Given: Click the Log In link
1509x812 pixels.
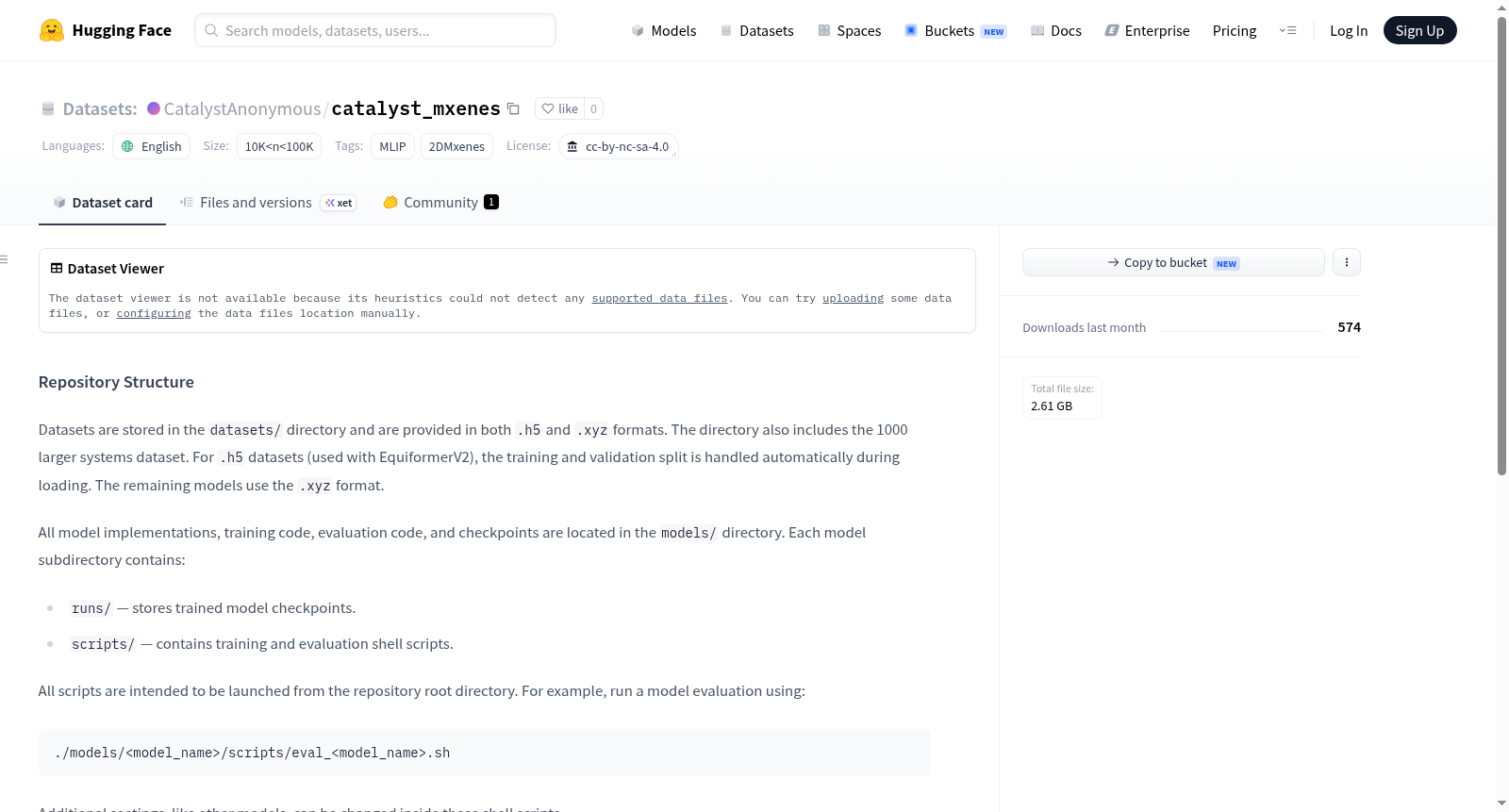Looking at the screenshot, I should coord(1349,31).
